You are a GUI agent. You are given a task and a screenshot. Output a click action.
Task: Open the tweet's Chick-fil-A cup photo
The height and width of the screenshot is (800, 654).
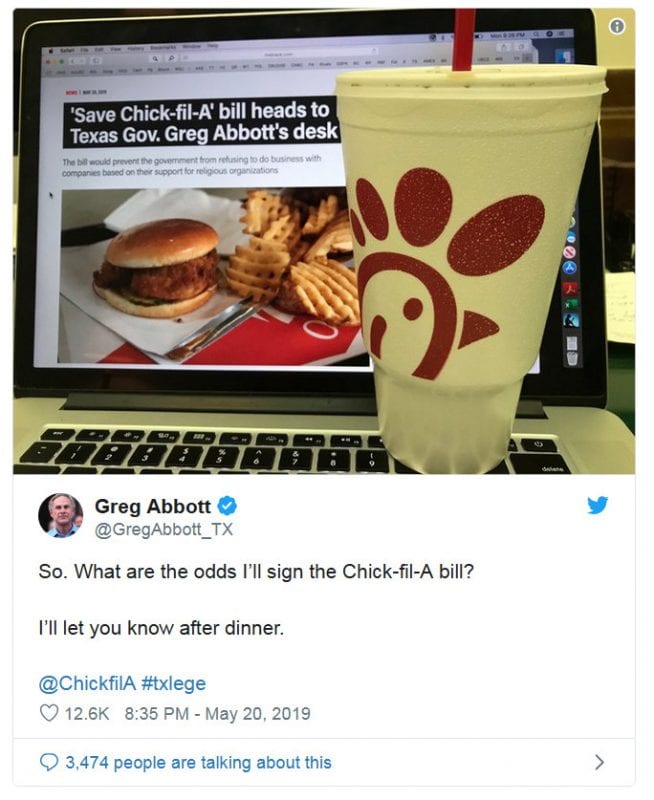pyautogui.click(x=324, y=241)
